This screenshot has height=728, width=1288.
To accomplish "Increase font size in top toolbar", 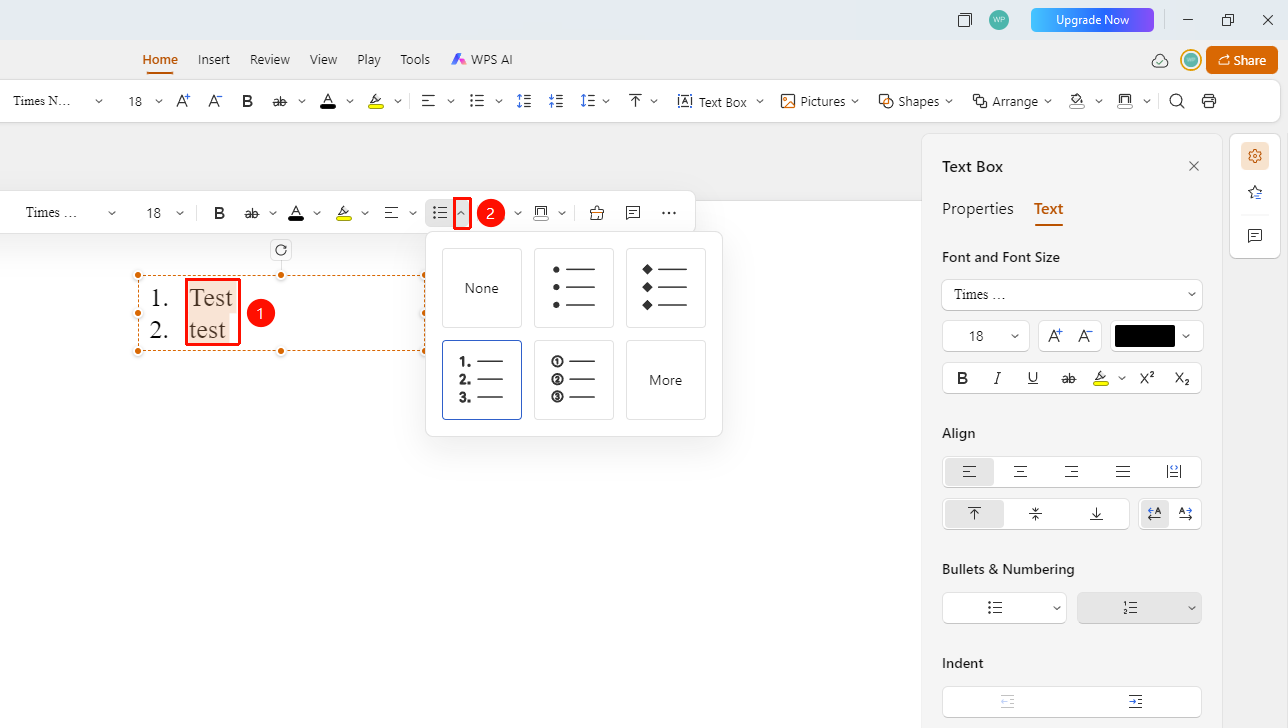I will tap(183, 101).
